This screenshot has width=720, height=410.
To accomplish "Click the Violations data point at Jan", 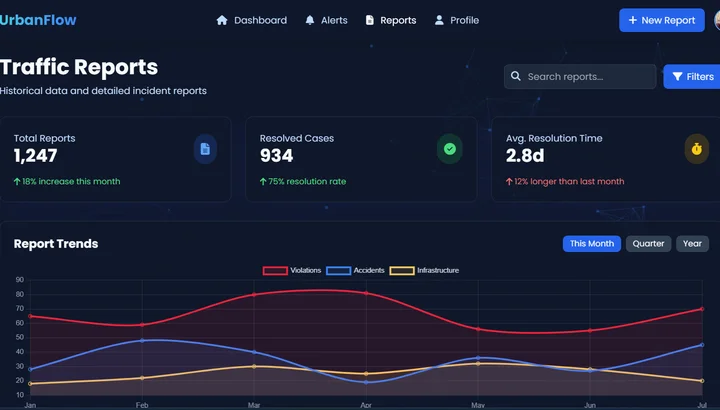I will [x=30, y=316].
